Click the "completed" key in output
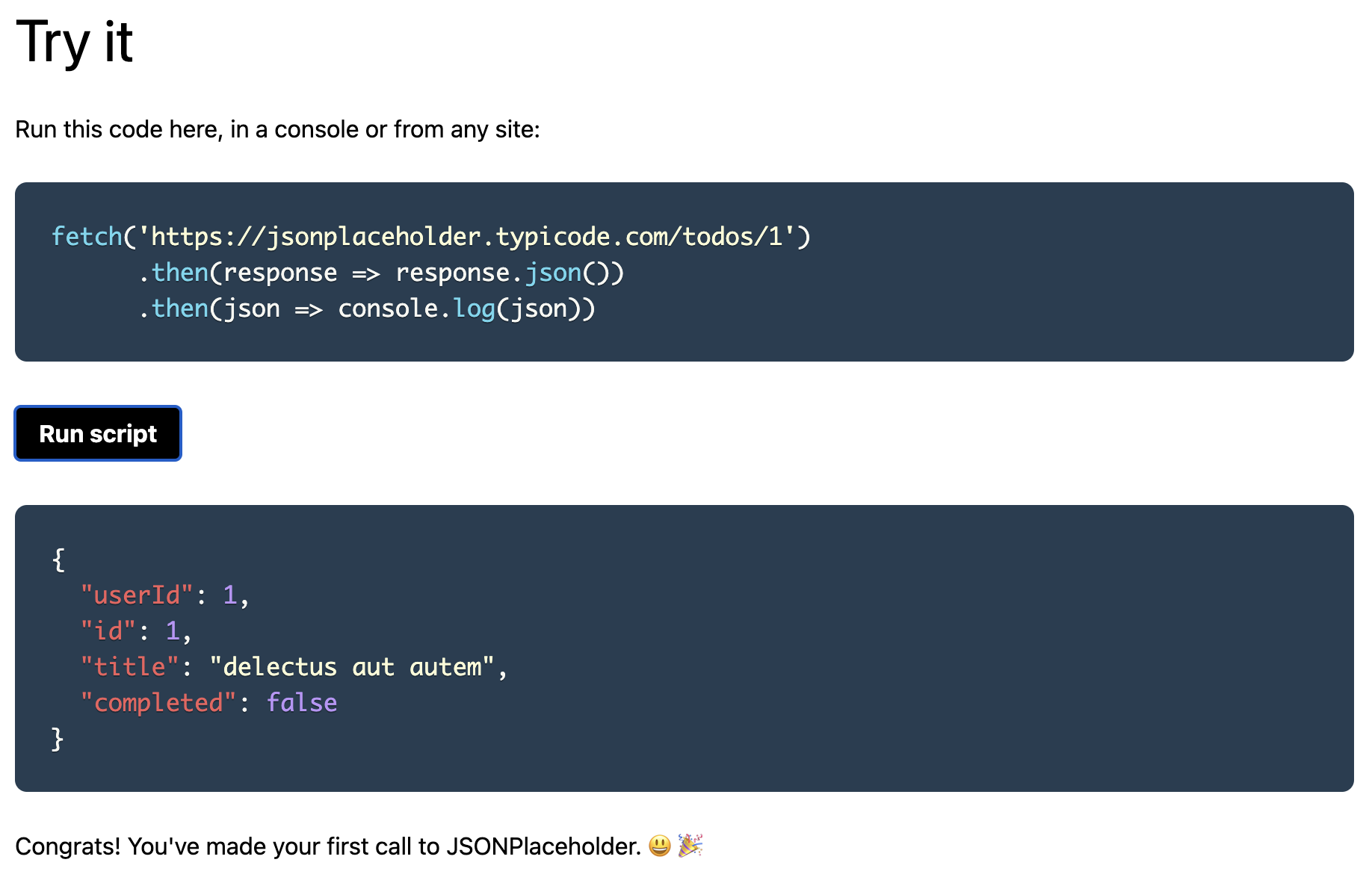Screen dimensions: 1372x886 (x=158, y=703)
